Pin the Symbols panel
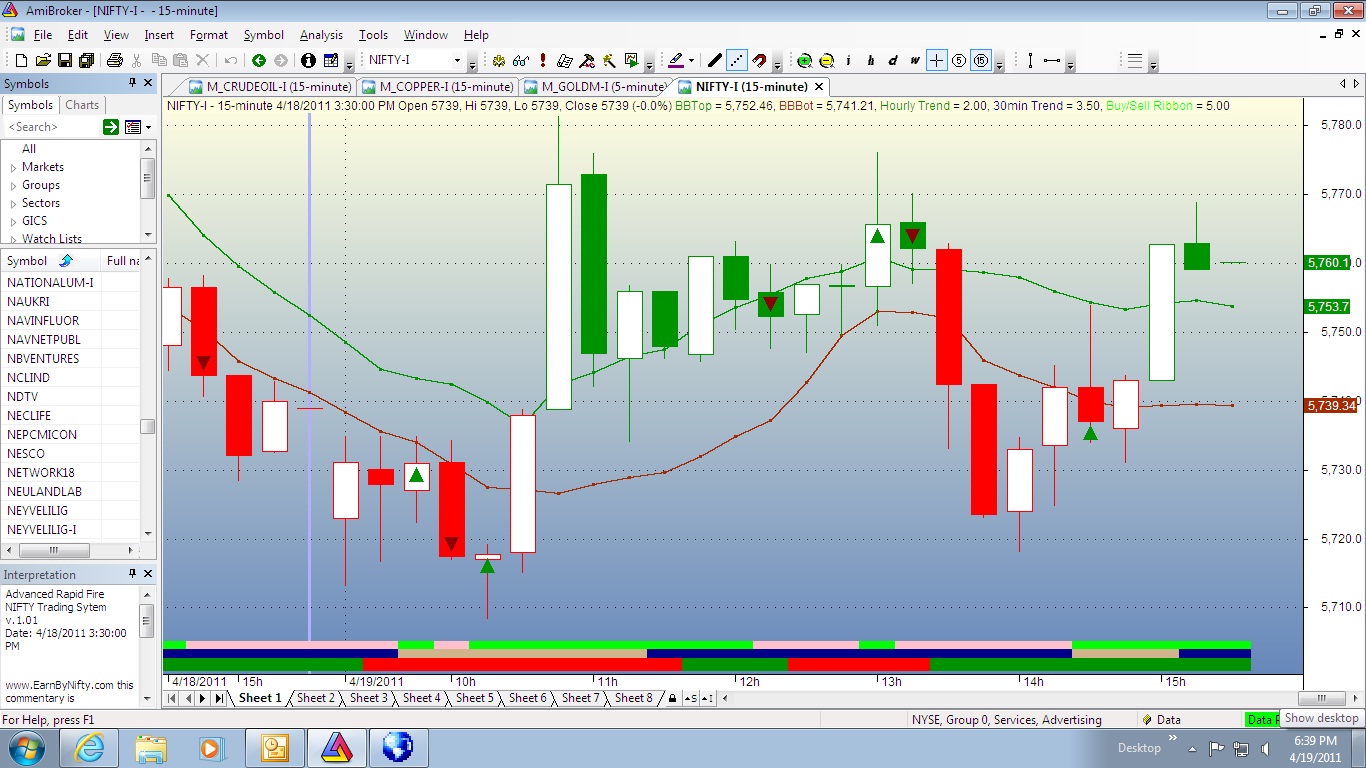The width and height of the screenshot is (1366, 768). click(x=132, y=83)
